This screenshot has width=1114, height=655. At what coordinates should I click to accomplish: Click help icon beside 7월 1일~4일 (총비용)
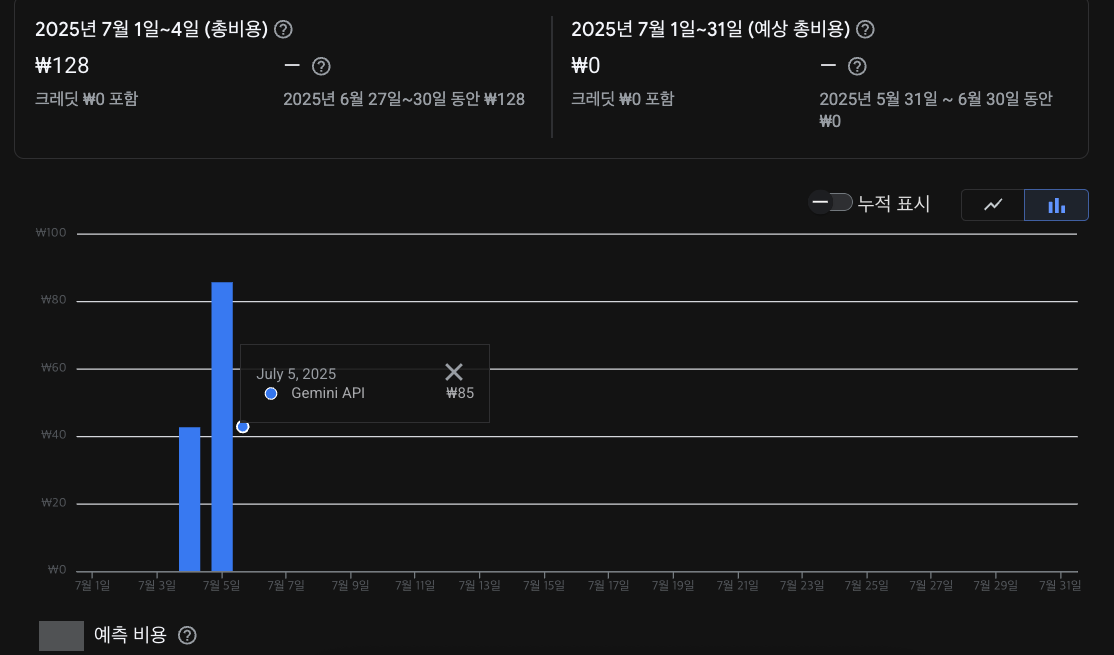click(x=284, y=29)
